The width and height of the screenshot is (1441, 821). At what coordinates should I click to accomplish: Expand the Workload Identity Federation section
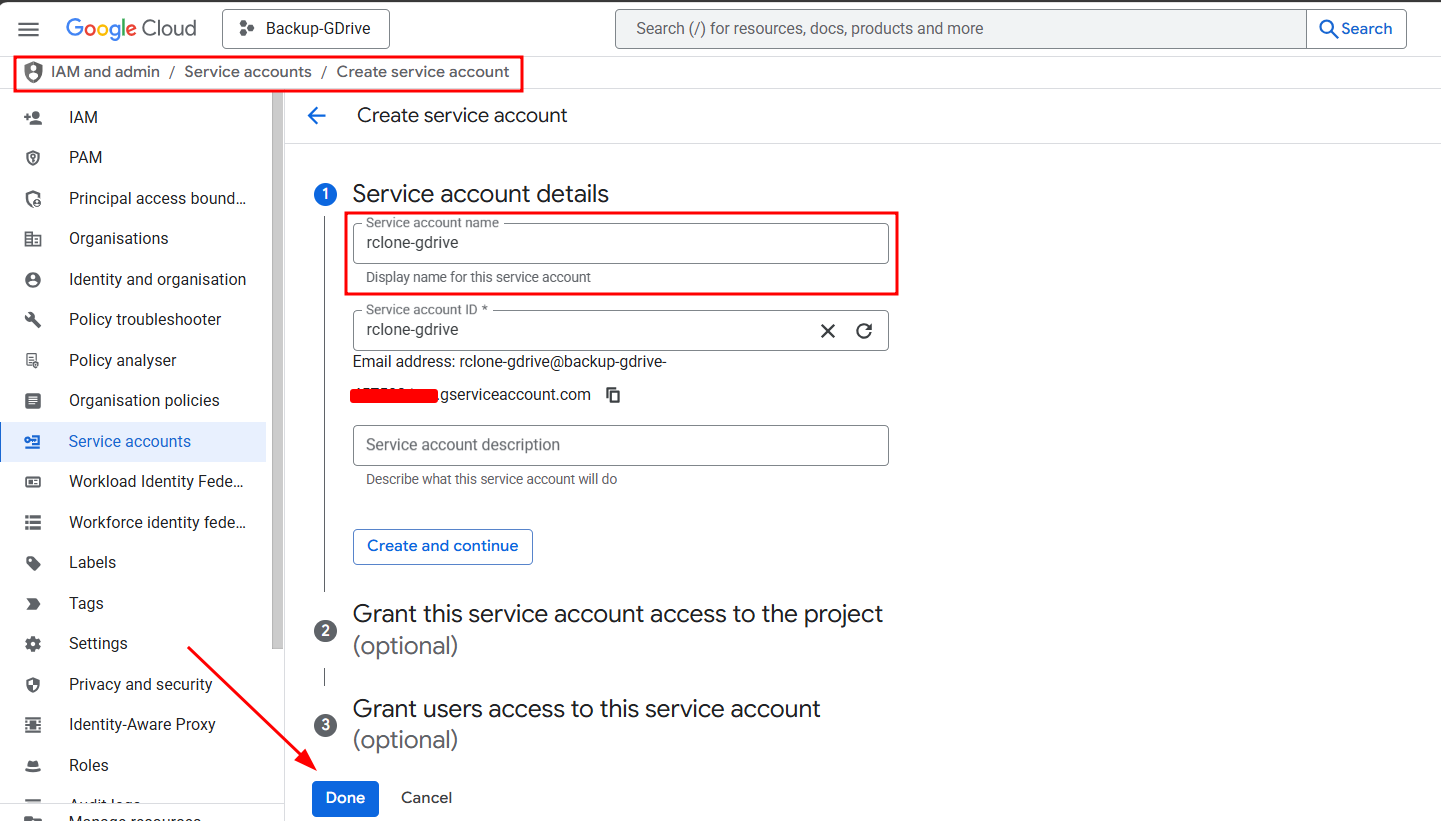click(x=155, y=481)
